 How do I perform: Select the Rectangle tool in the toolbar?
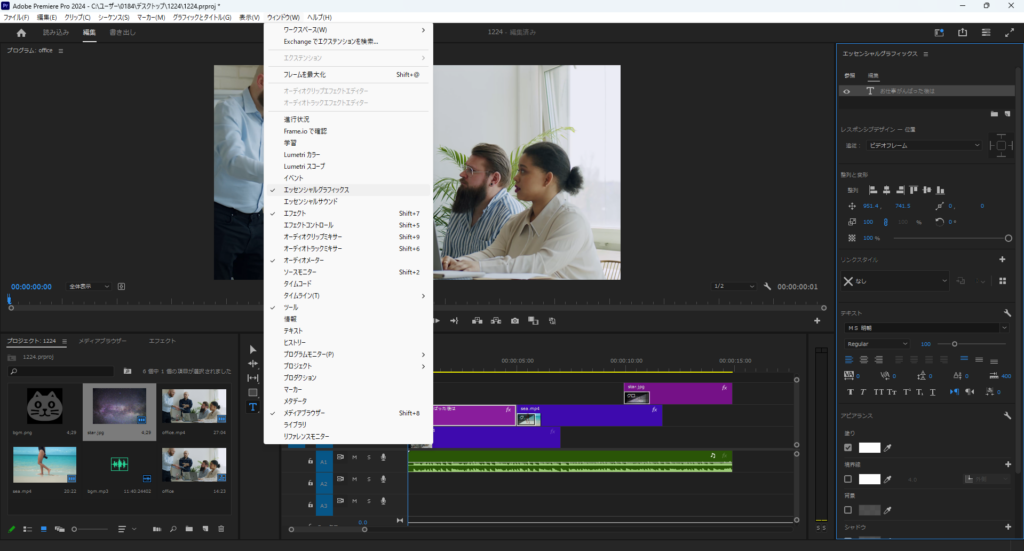[253, 393]
